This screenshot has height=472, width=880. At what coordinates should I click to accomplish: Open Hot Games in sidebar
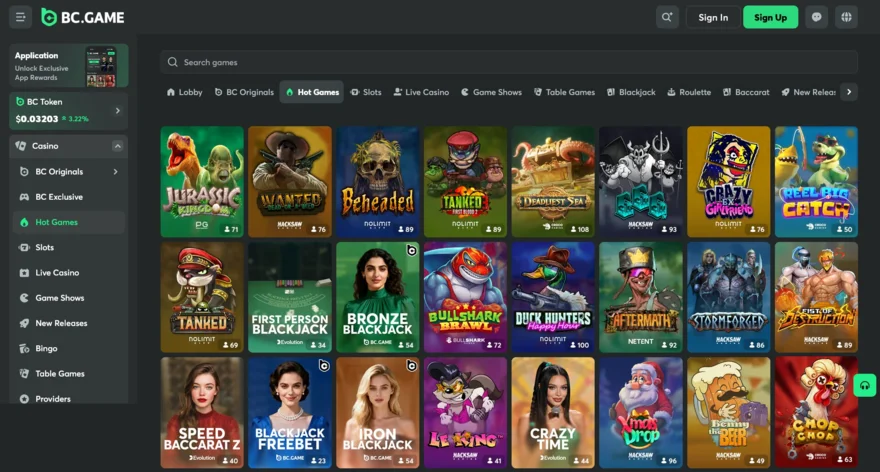(x=68, y=222)
